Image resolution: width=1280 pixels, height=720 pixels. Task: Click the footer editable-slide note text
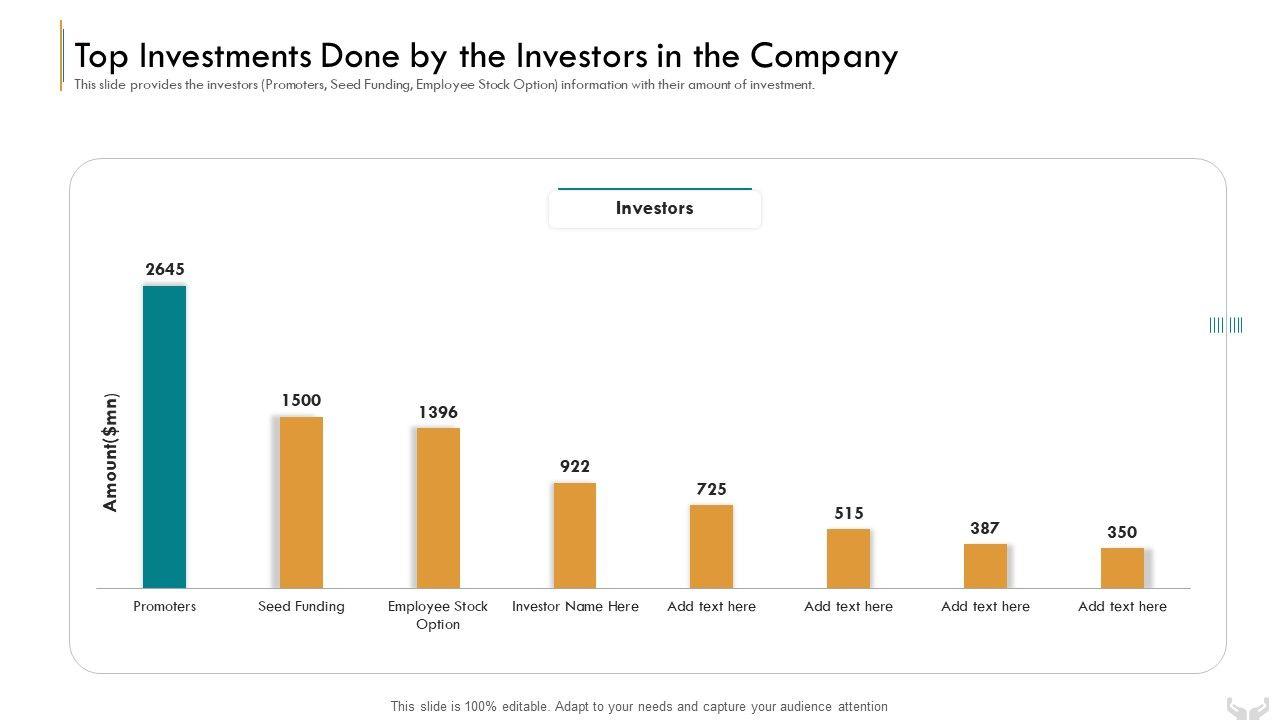pyautogui.click(x=639, y=706)
